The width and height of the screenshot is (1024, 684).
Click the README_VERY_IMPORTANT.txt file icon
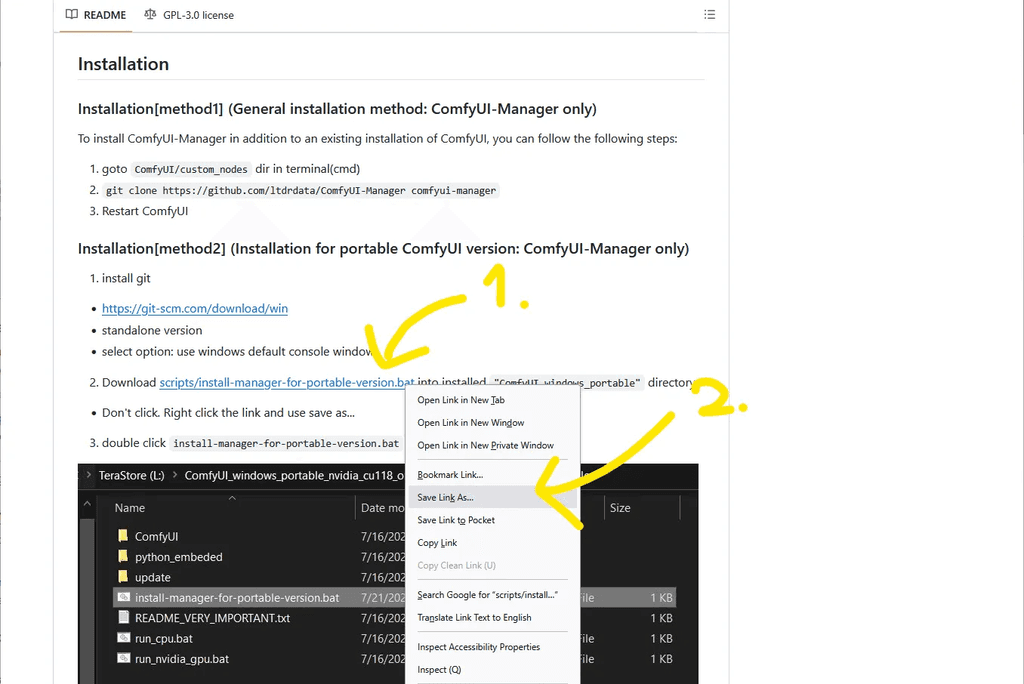pos(122,617)
